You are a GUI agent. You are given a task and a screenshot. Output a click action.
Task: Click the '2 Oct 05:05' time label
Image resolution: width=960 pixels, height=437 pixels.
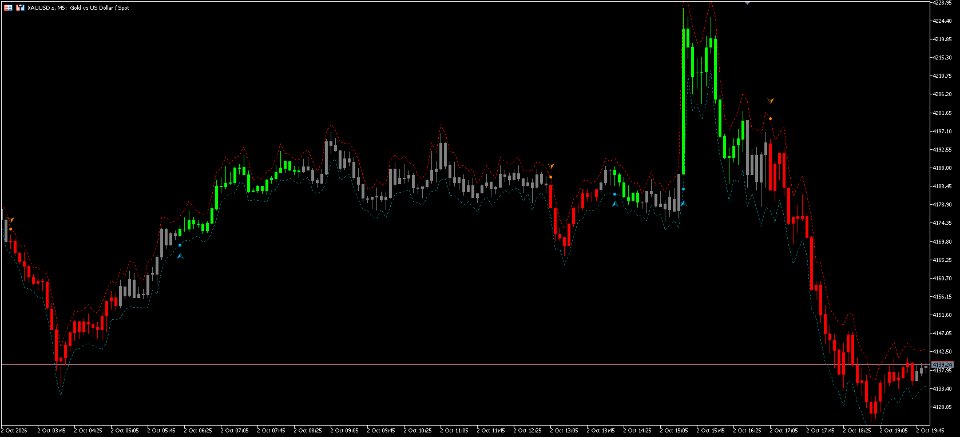126,430
